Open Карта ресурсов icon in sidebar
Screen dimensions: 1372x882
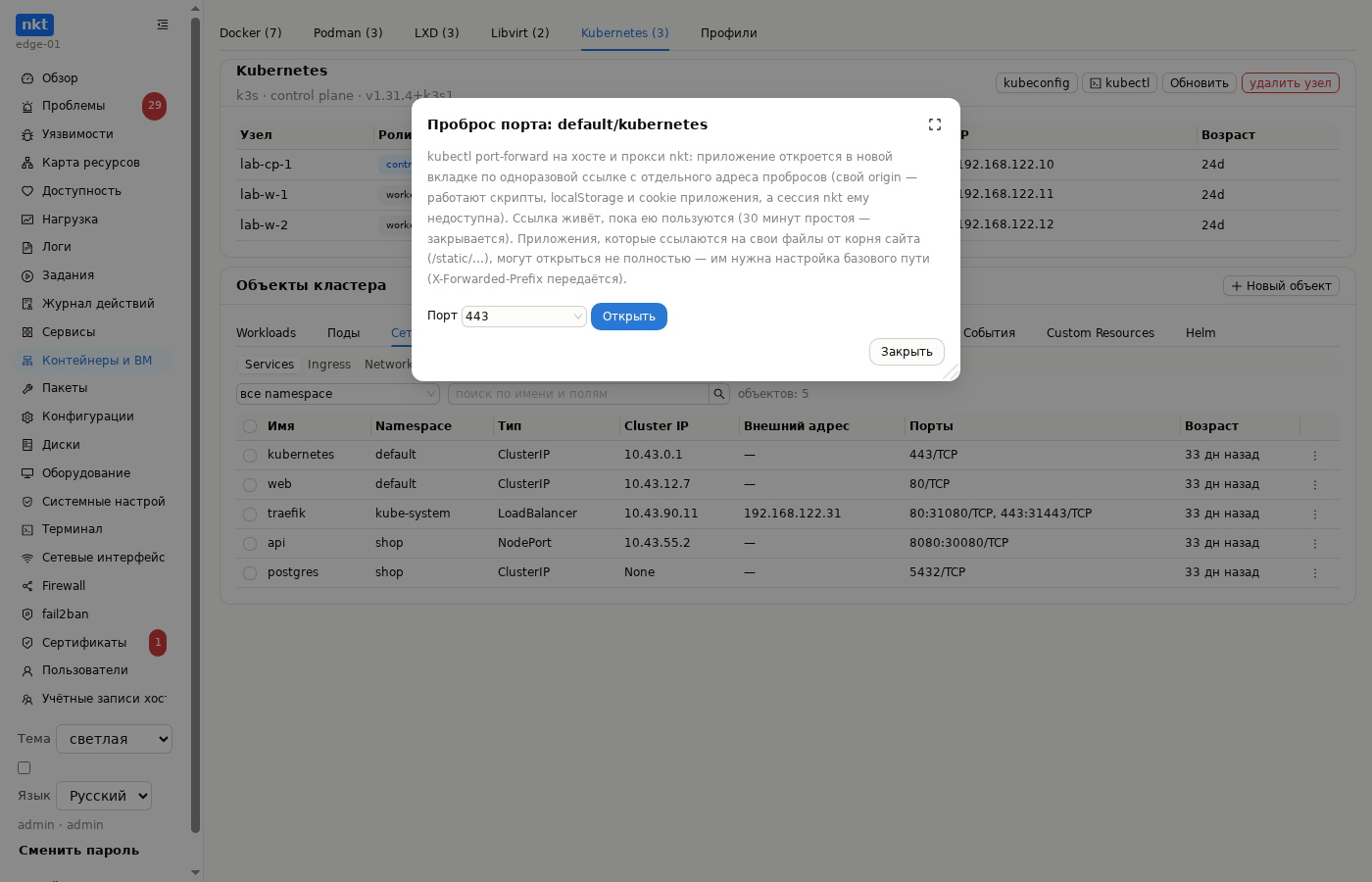[x=27, y=163]
